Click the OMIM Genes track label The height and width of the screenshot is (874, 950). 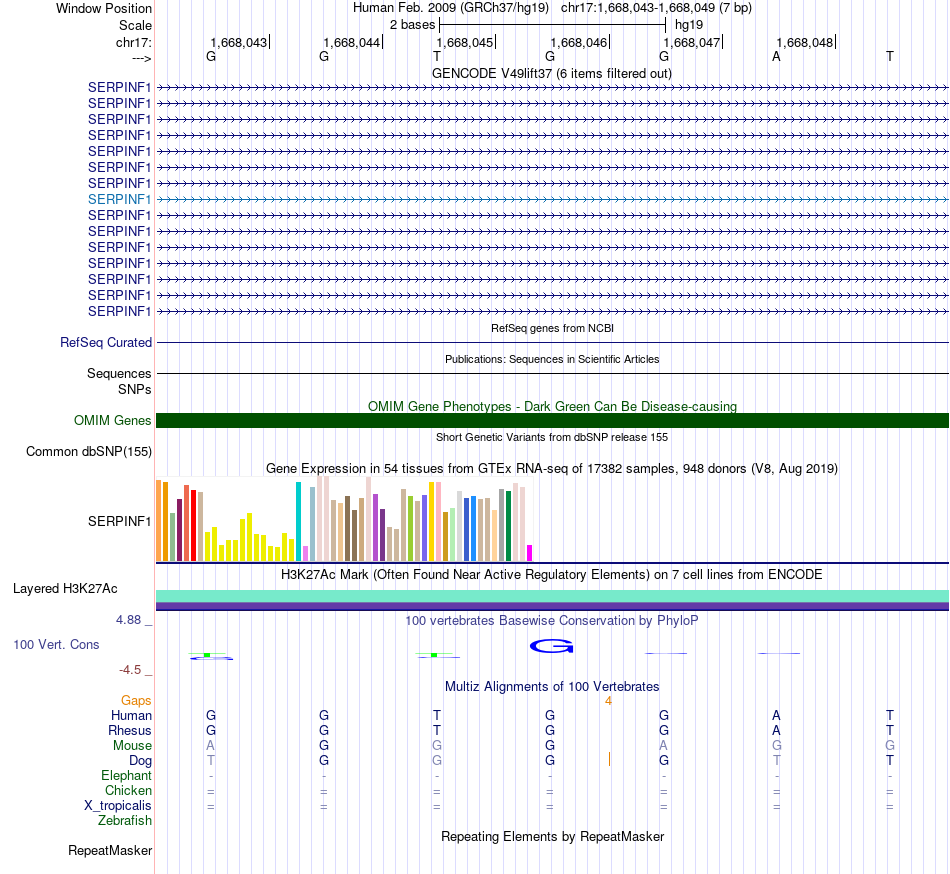112,420
